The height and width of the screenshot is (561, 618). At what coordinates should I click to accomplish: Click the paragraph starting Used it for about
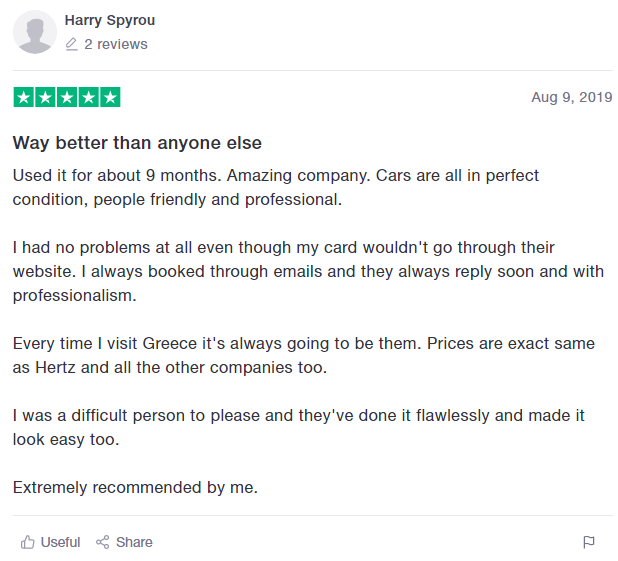click(275, 187)
